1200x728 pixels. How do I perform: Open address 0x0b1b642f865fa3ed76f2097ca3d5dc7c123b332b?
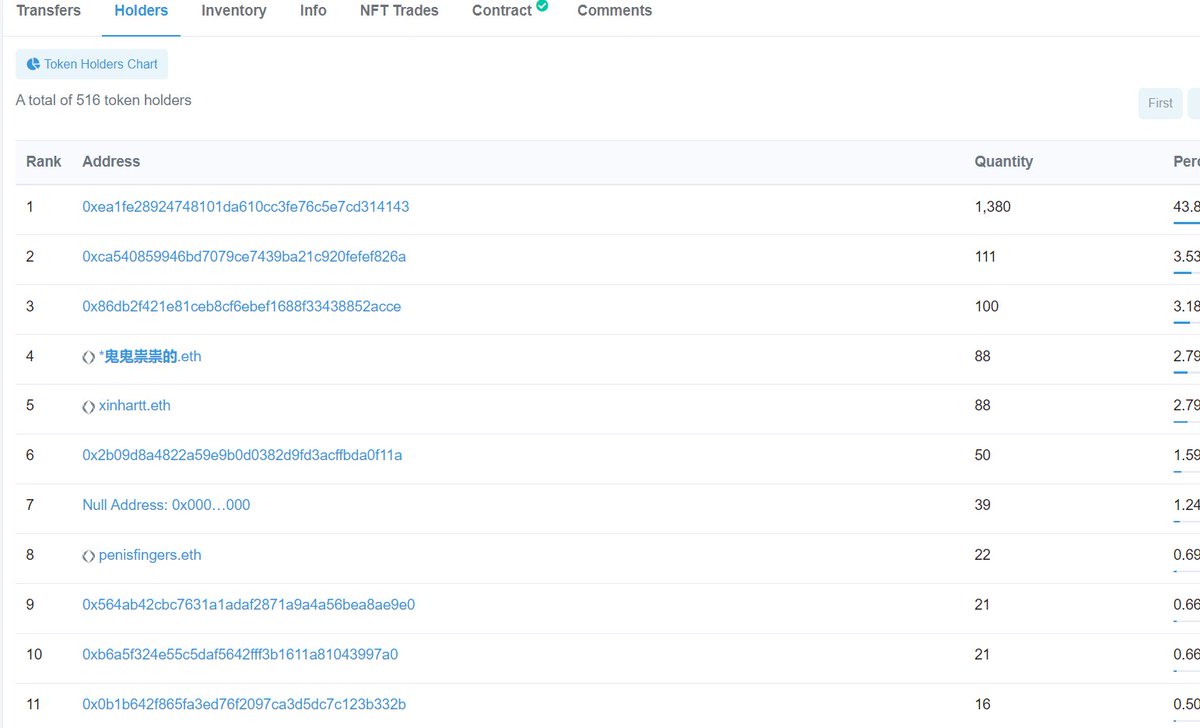pos(244,704)
